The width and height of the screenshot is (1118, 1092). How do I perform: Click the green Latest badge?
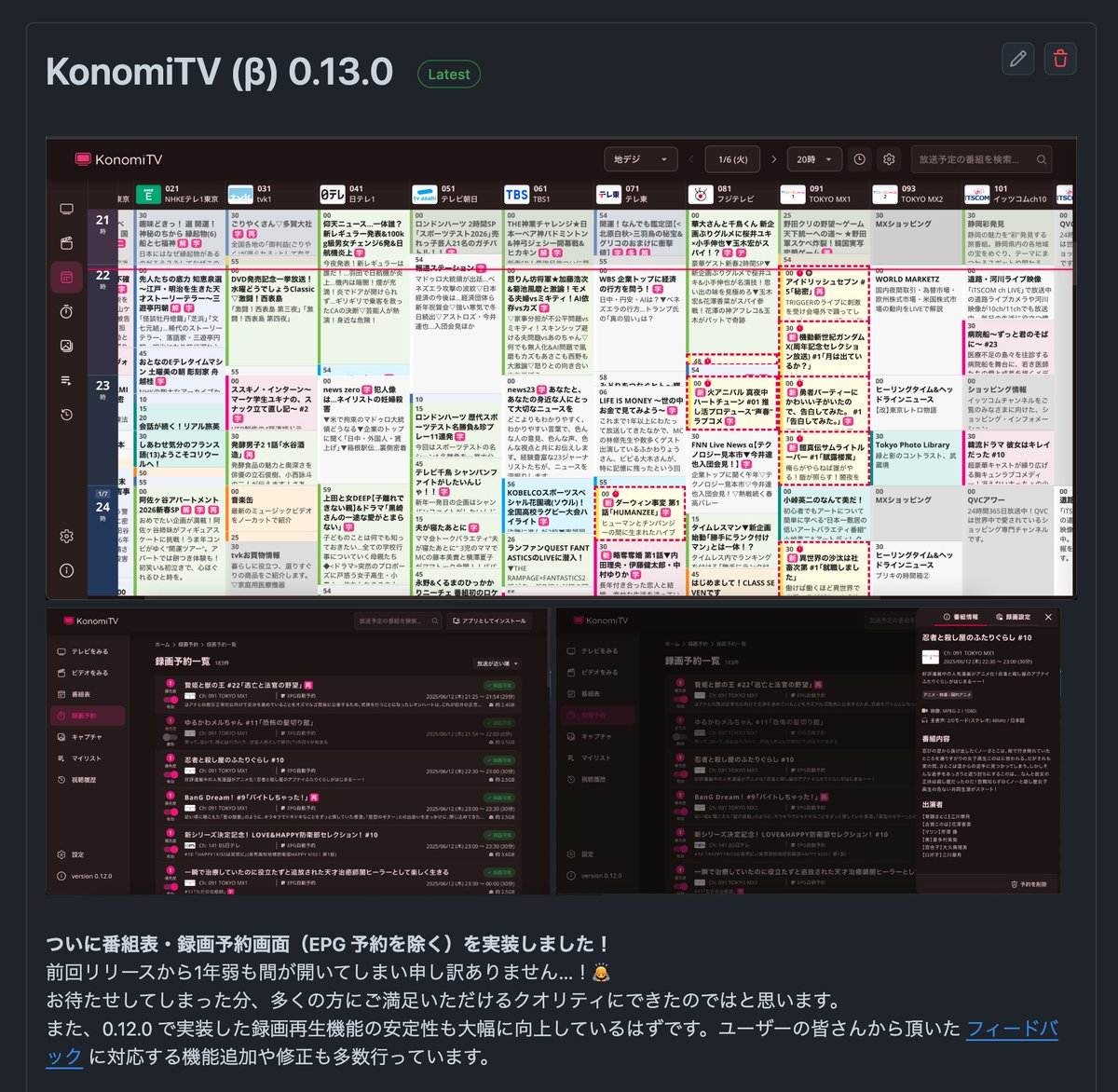coord(449,75)
